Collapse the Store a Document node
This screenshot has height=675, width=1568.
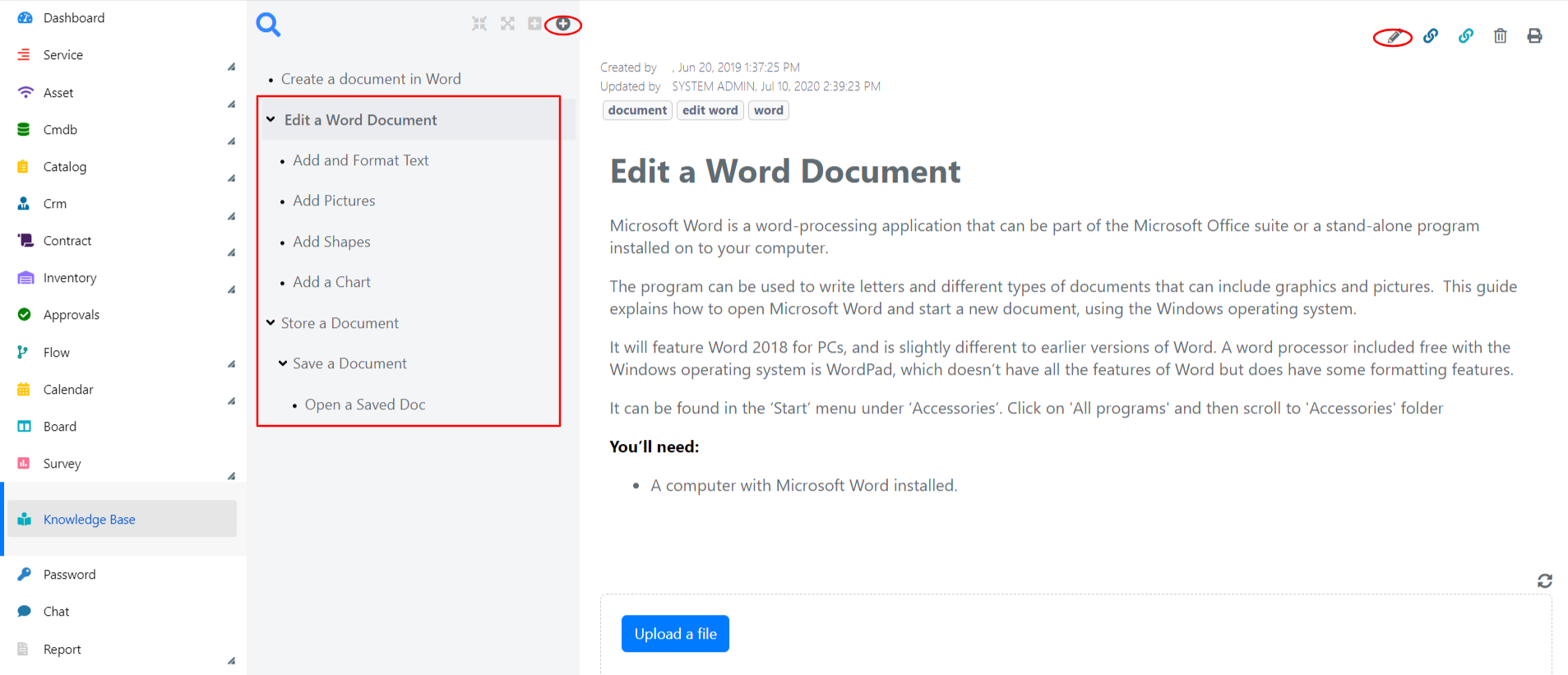(x=271, y=322)
